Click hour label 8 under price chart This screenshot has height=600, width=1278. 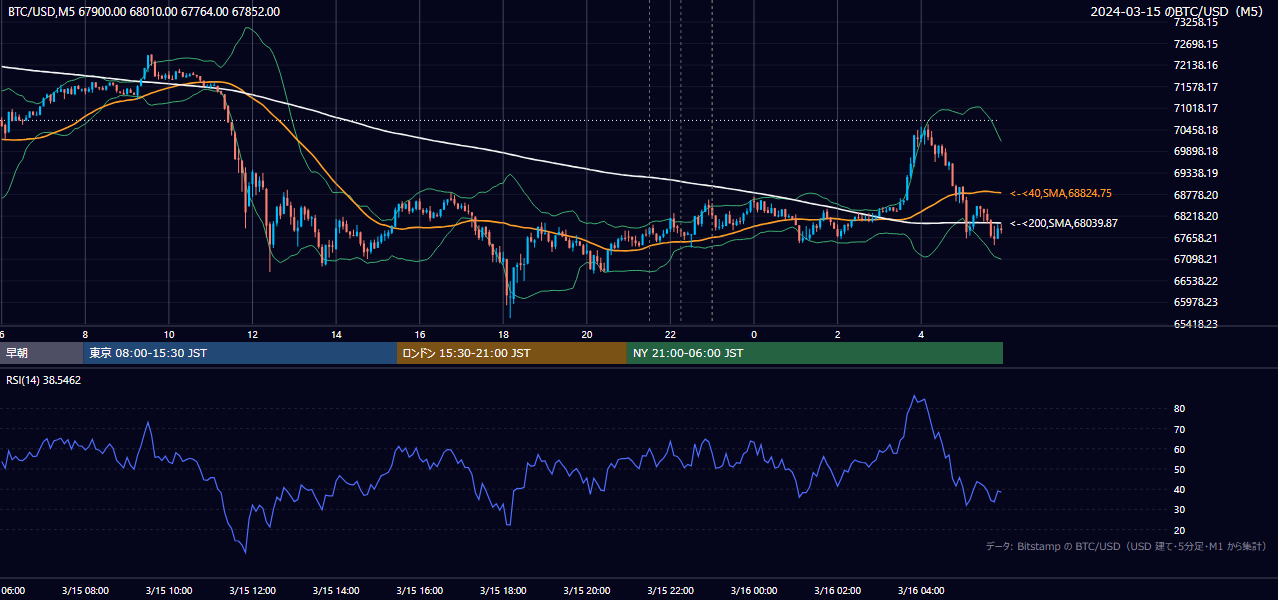(85, 335)
